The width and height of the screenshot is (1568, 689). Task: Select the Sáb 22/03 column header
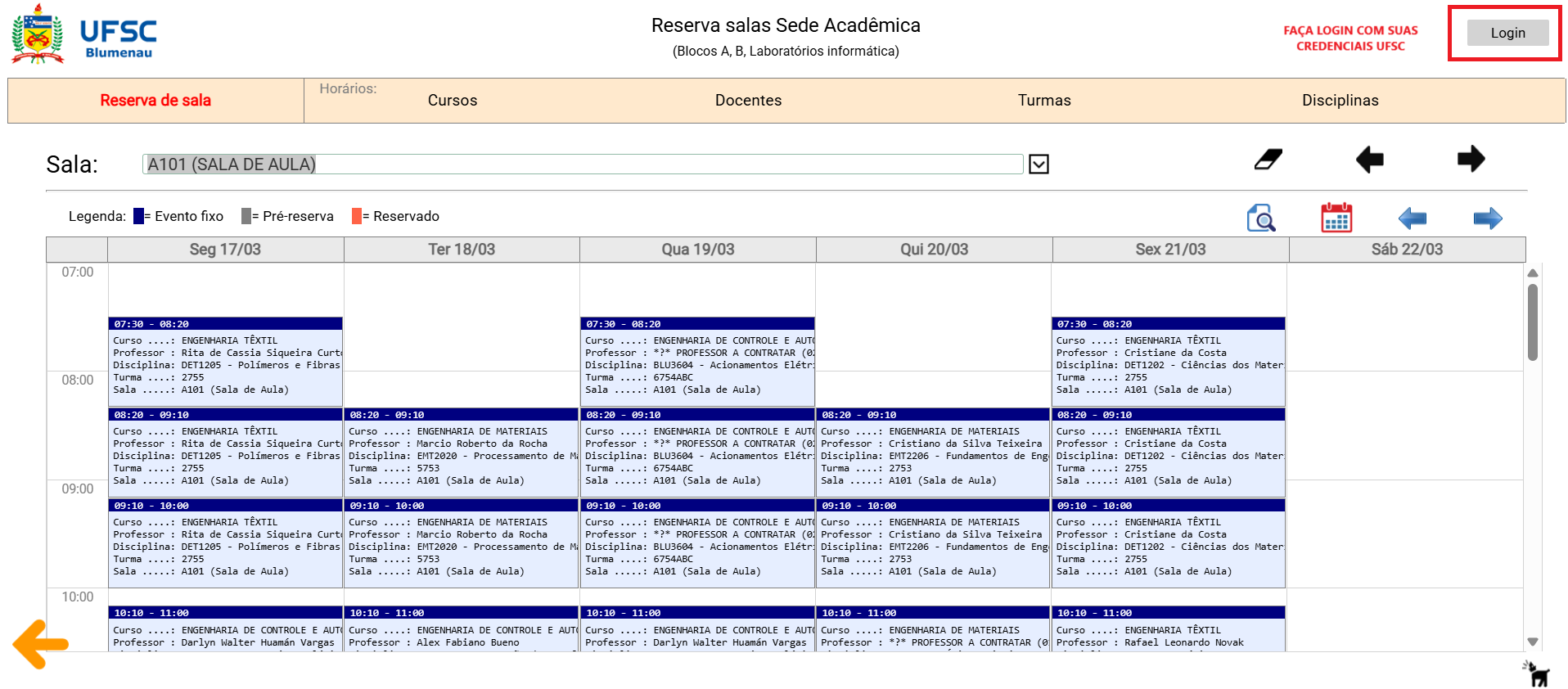coord(1407,250)
